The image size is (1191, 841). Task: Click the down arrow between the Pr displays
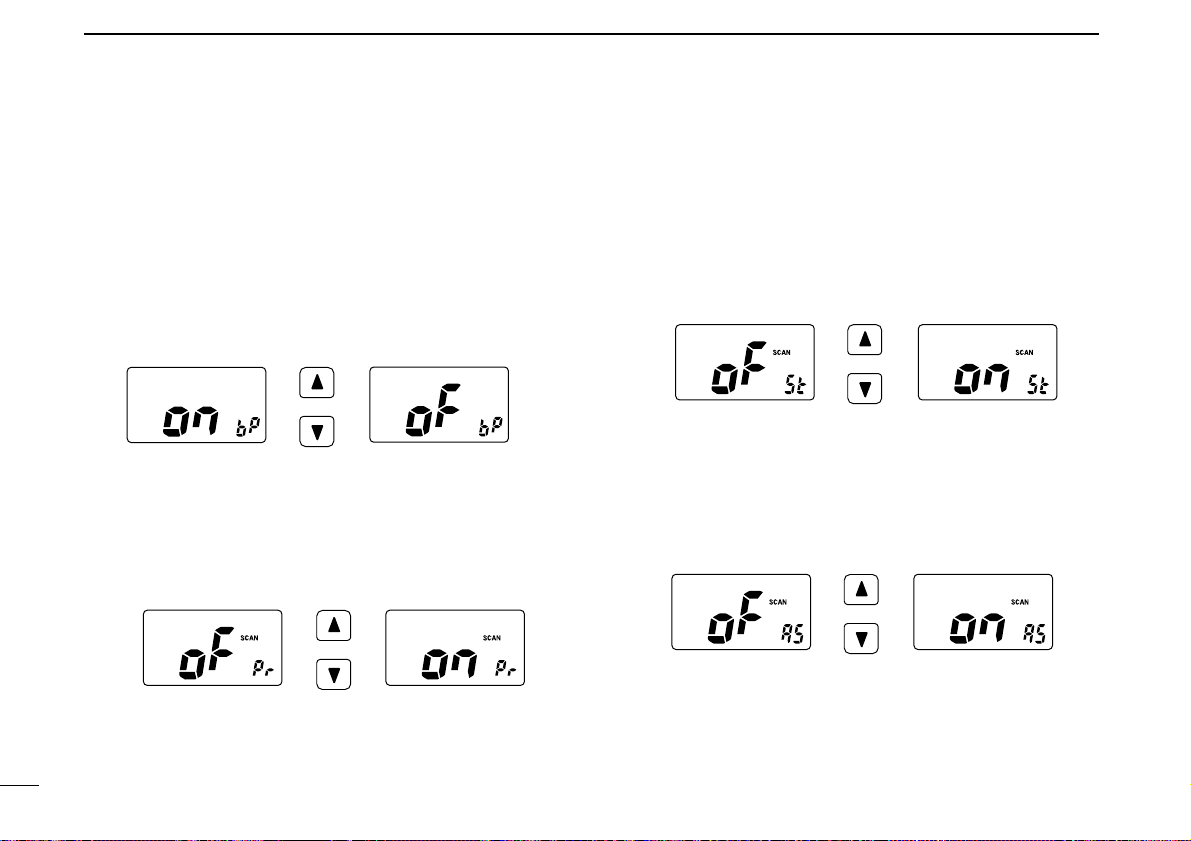point(334,674)
